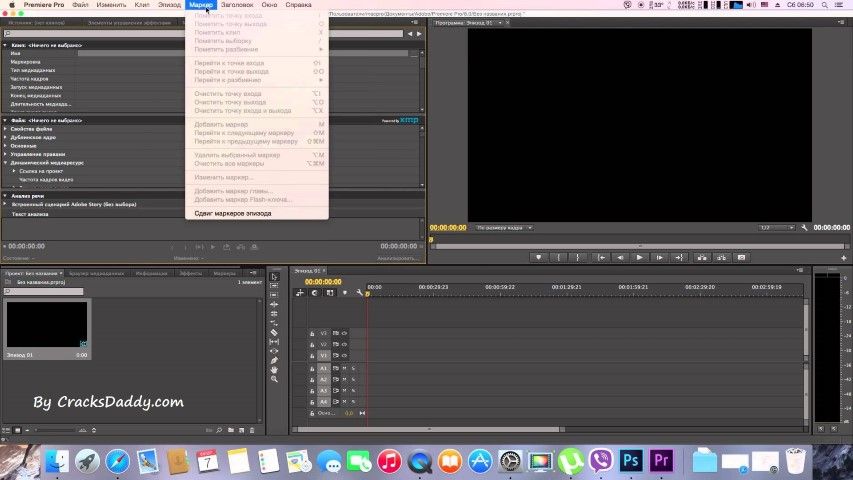Open zoom level fit dropdown in Program monitor

pyautogui.click(x=504, y=227)
